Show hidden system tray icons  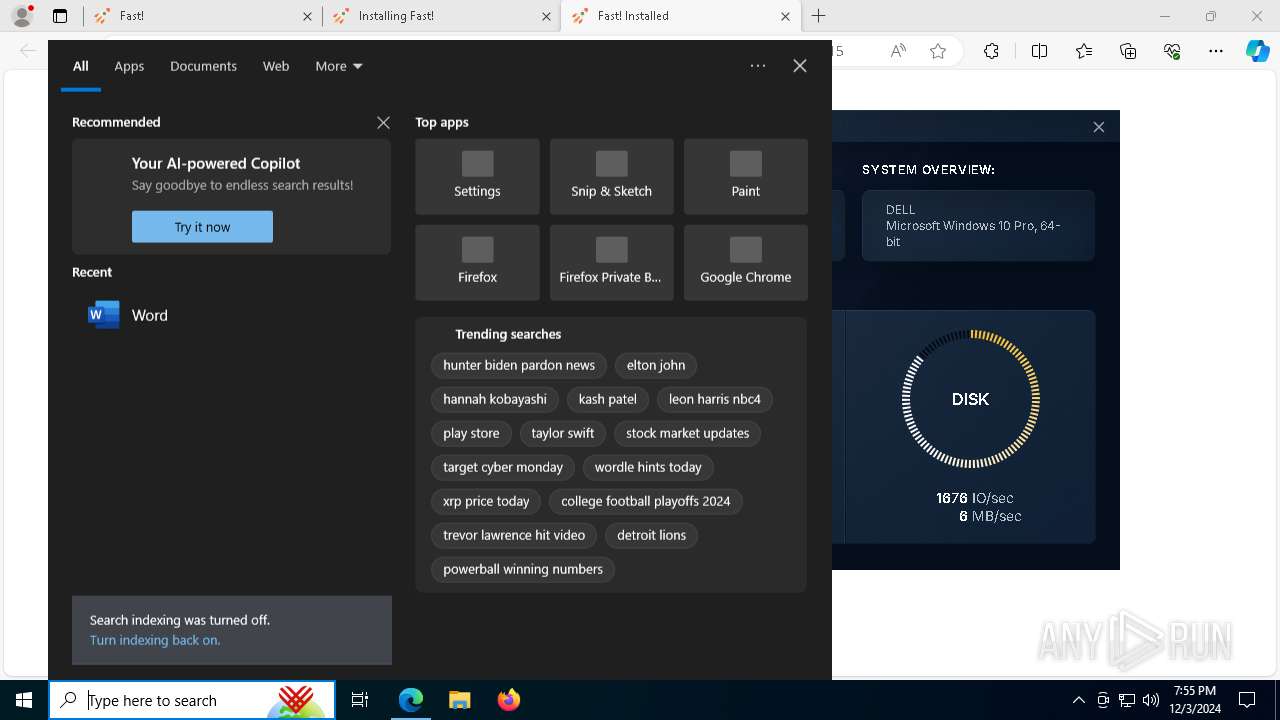click(1079, 700)
